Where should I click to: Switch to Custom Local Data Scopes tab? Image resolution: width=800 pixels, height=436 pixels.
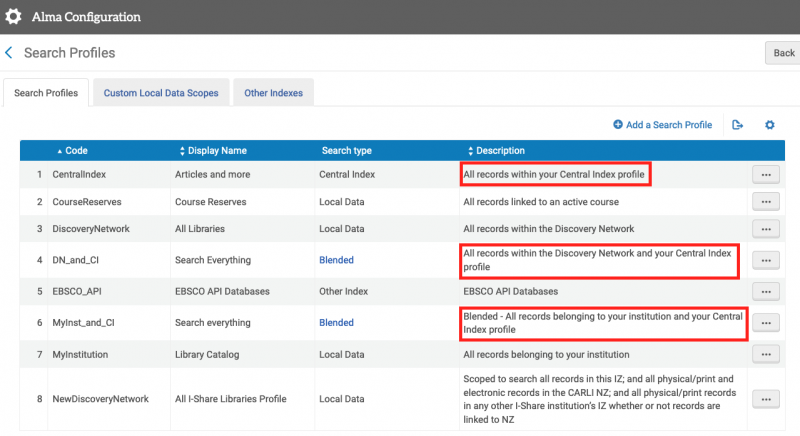click(x=161, y=93)
